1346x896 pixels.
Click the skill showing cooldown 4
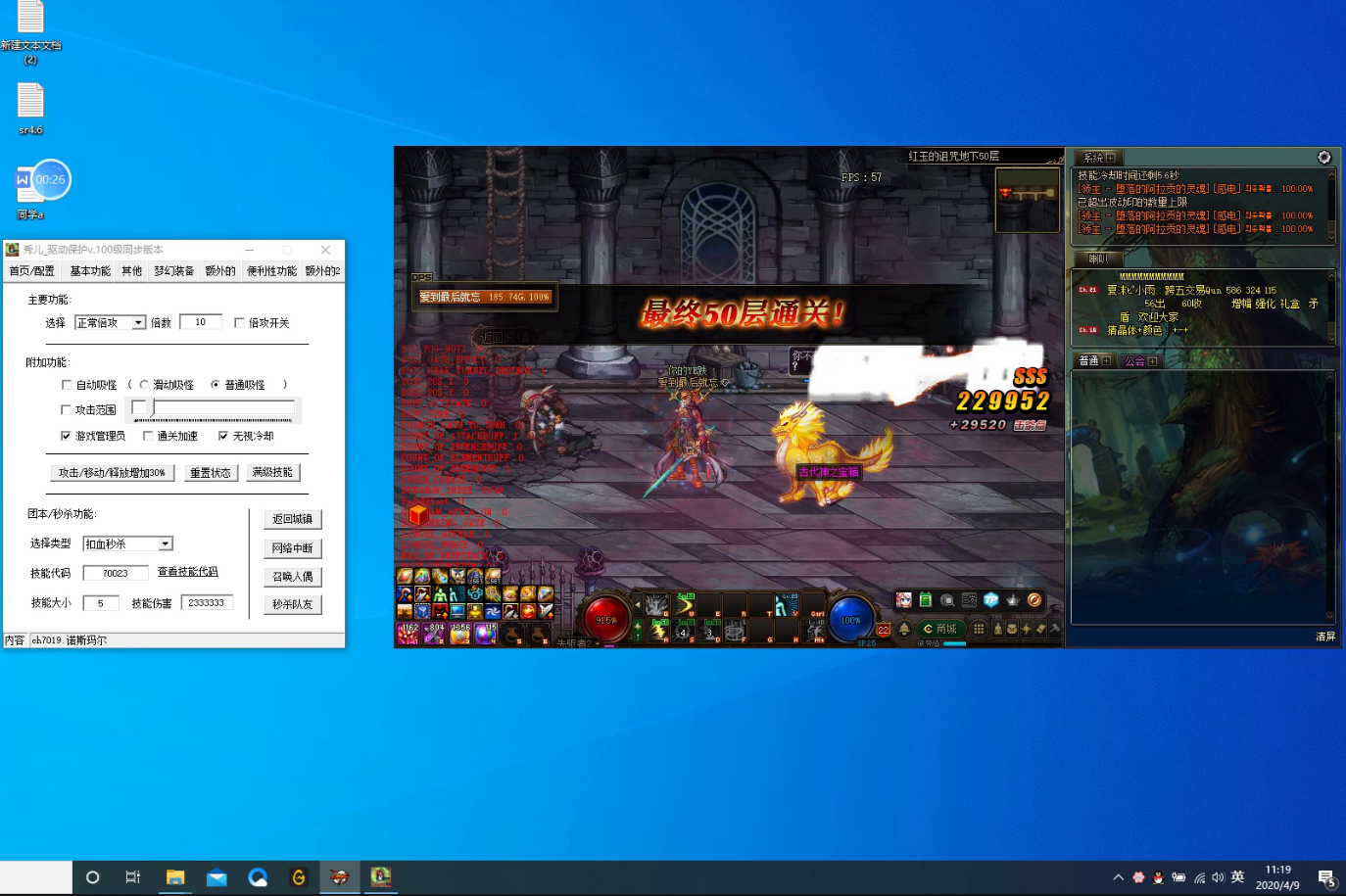point(683,631)
